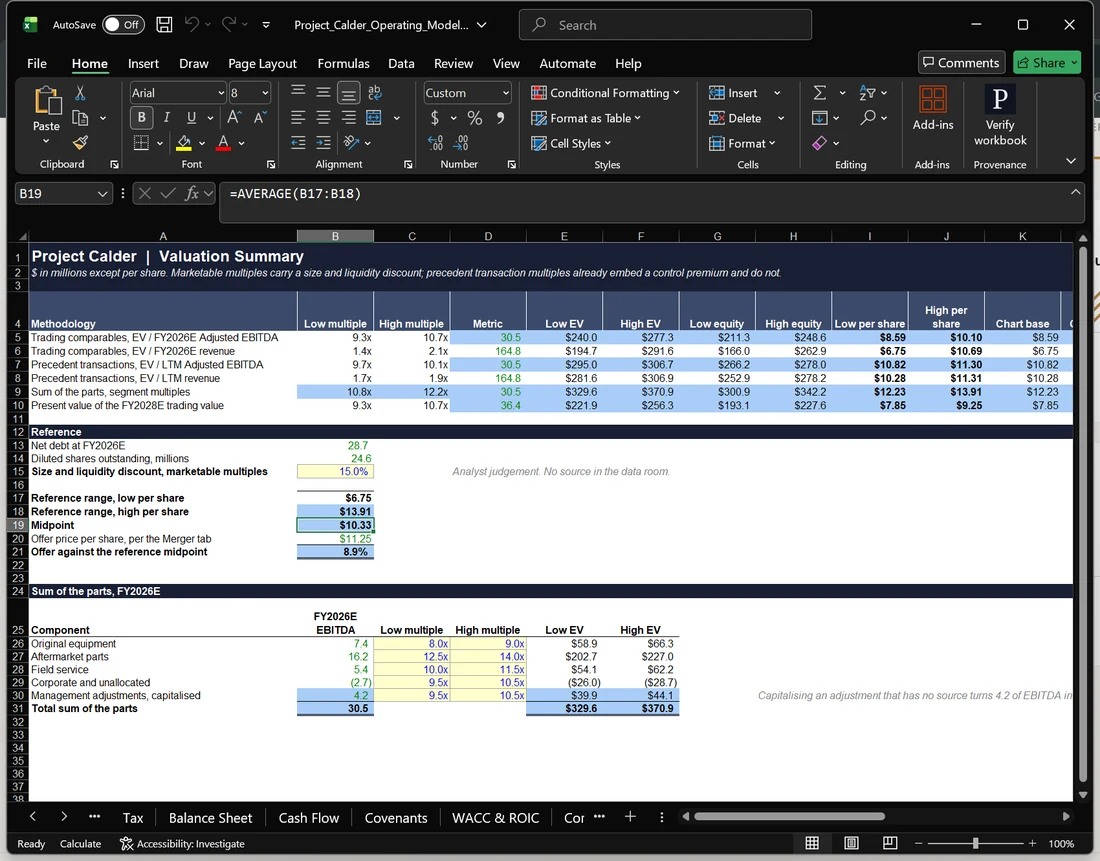The height and width of the screenshot is (861, 1100).
Task: Click the Save floppy disk icon
Action: 164,25
